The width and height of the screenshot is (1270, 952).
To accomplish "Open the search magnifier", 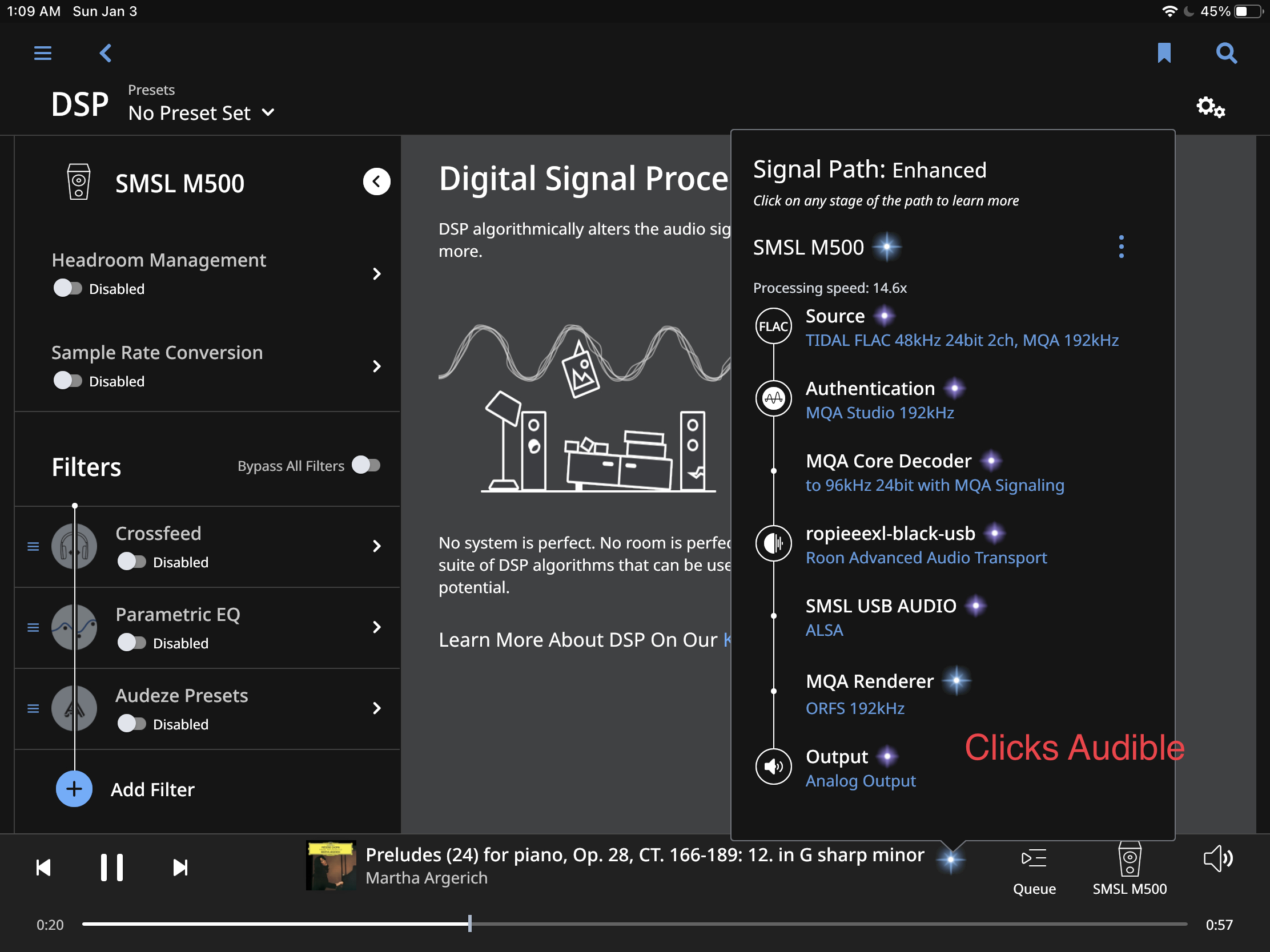I will [1226, 54].
